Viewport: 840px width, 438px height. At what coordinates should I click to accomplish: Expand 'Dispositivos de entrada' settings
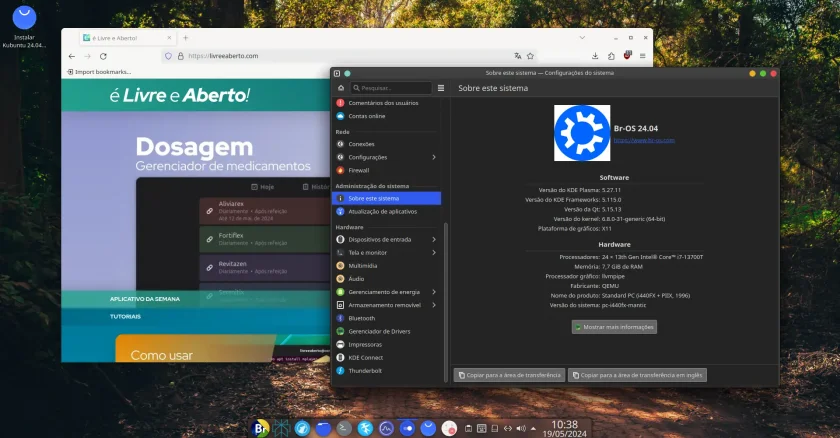pyautogui.click(x=386, y=239)
